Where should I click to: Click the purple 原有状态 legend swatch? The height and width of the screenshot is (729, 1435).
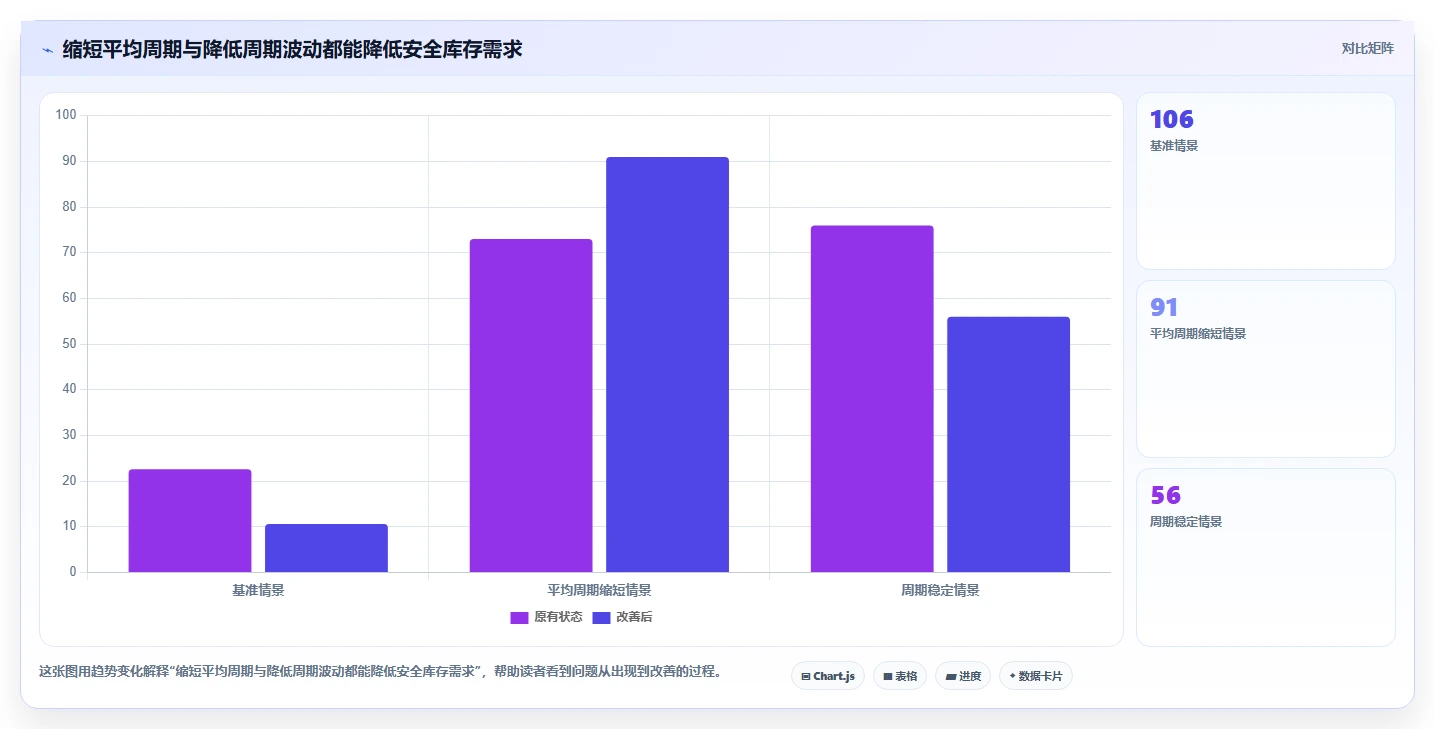[519, 618]
